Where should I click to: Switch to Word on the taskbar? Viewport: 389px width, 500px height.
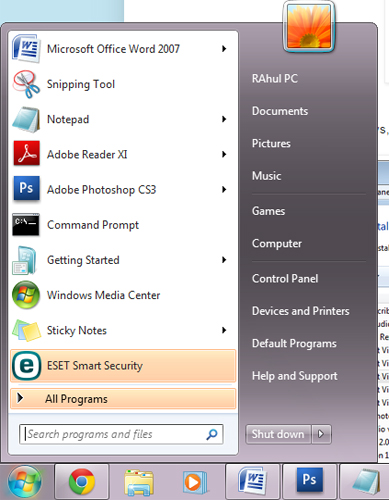(252, 482)
